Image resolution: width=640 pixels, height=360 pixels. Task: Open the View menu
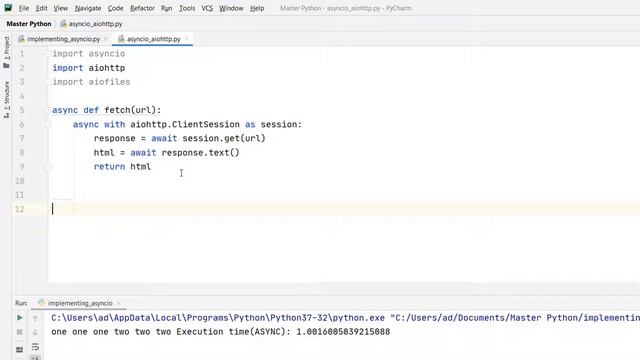click(x=60, y=8)
